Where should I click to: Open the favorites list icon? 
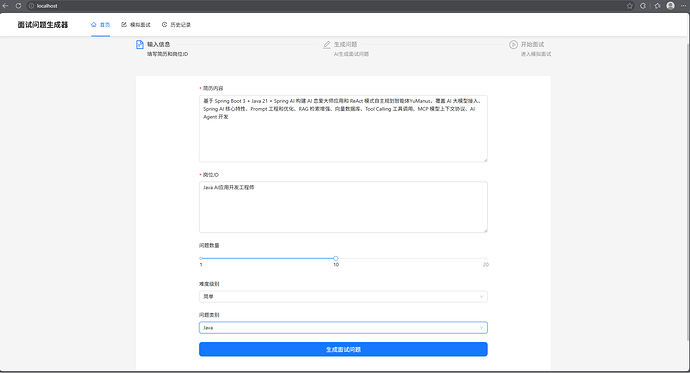(657, 6)
